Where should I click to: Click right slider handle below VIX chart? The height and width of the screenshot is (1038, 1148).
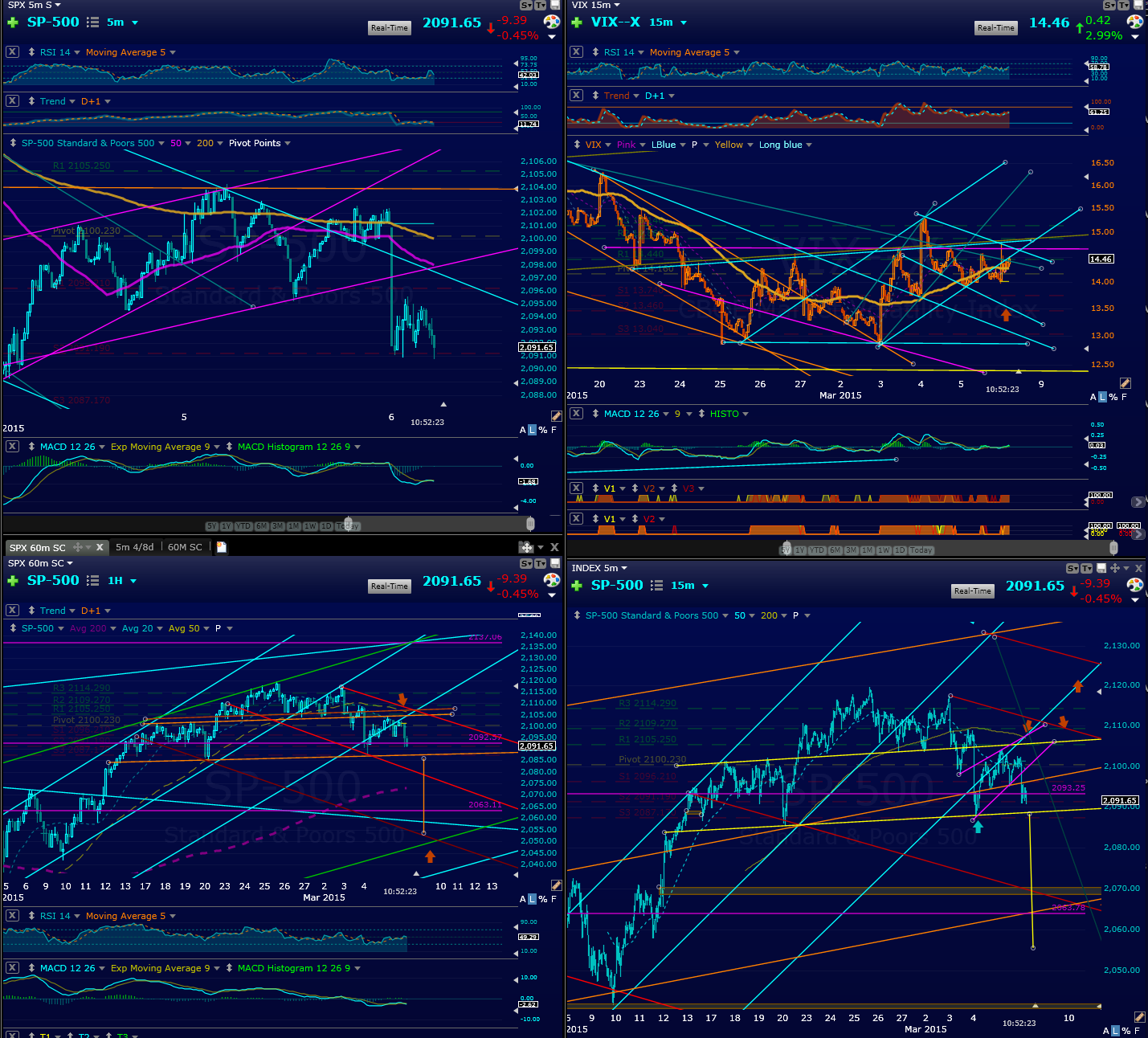[x=1113, y=548]
